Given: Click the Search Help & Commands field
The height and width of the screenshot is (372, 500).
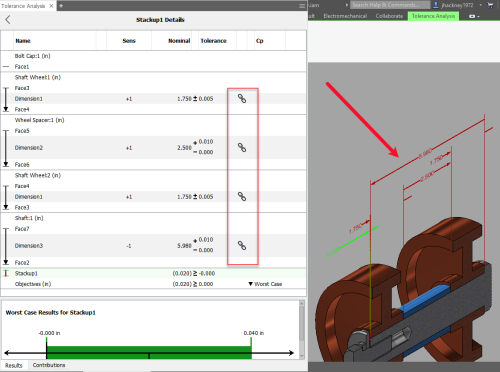Looking at the screenshot, I should tap(390, 5).
